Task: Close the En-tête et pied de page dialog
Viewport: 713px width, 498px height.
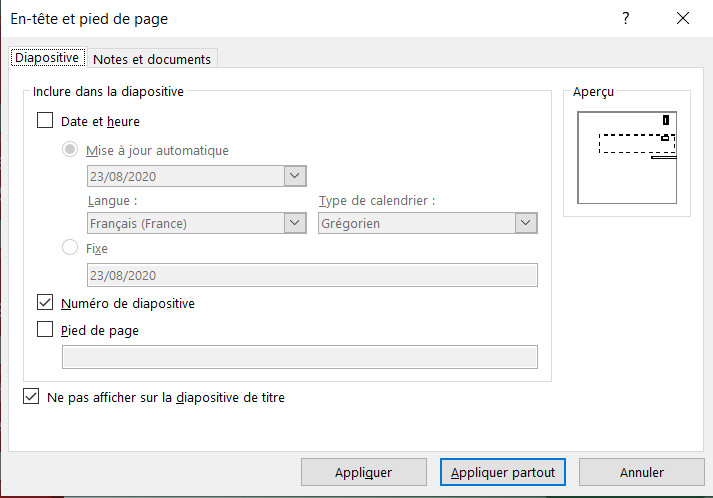Action: click(x=683, y=18)
